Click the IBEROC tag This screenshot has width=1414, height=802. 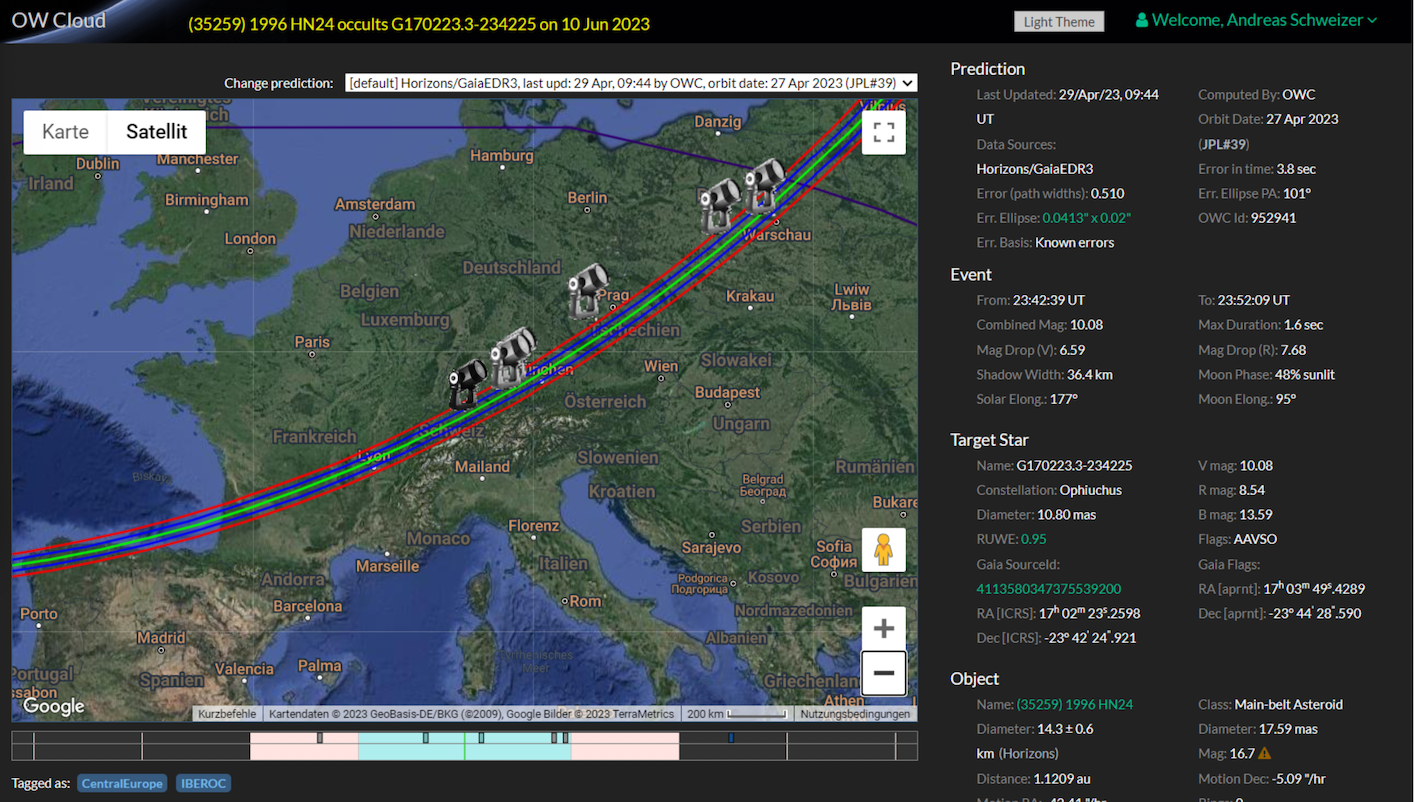(203, 783)
